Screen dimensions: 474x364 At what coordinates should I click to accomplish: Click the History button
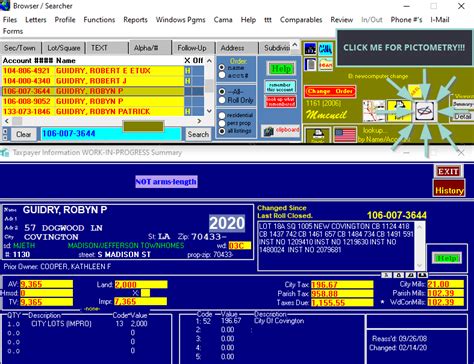(x=449, y=190)
